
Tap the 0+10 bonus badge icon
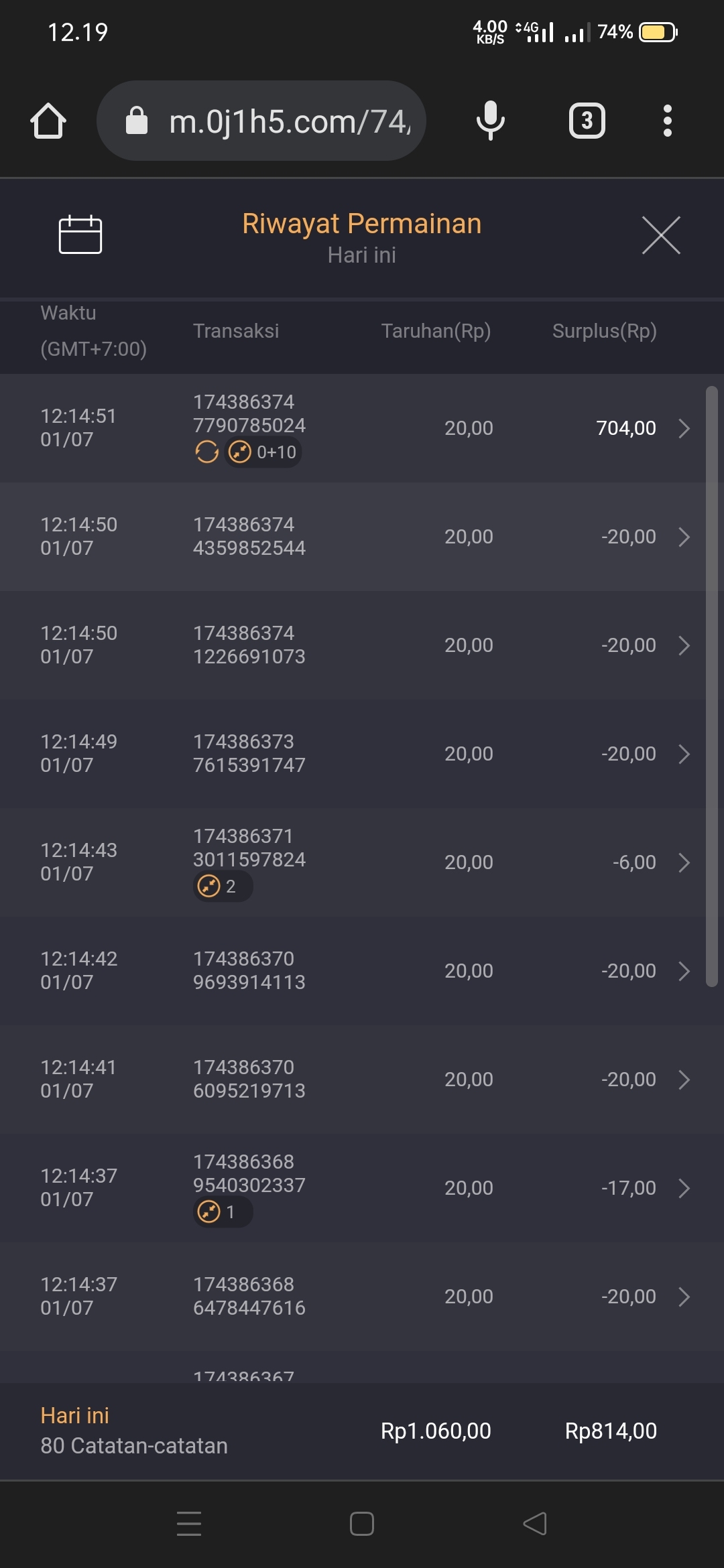tap(263, 452)
